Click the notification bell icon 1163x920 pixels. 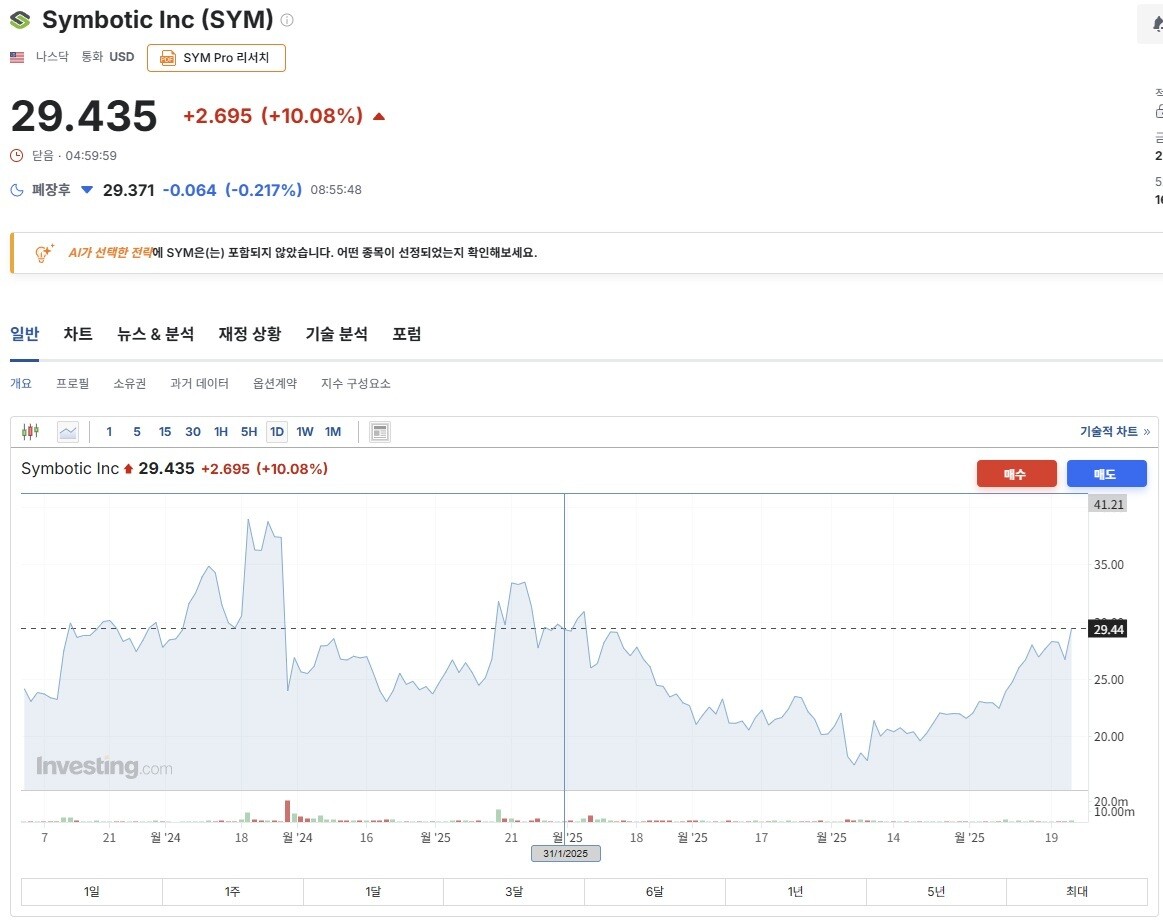(x=1157, y=24)
